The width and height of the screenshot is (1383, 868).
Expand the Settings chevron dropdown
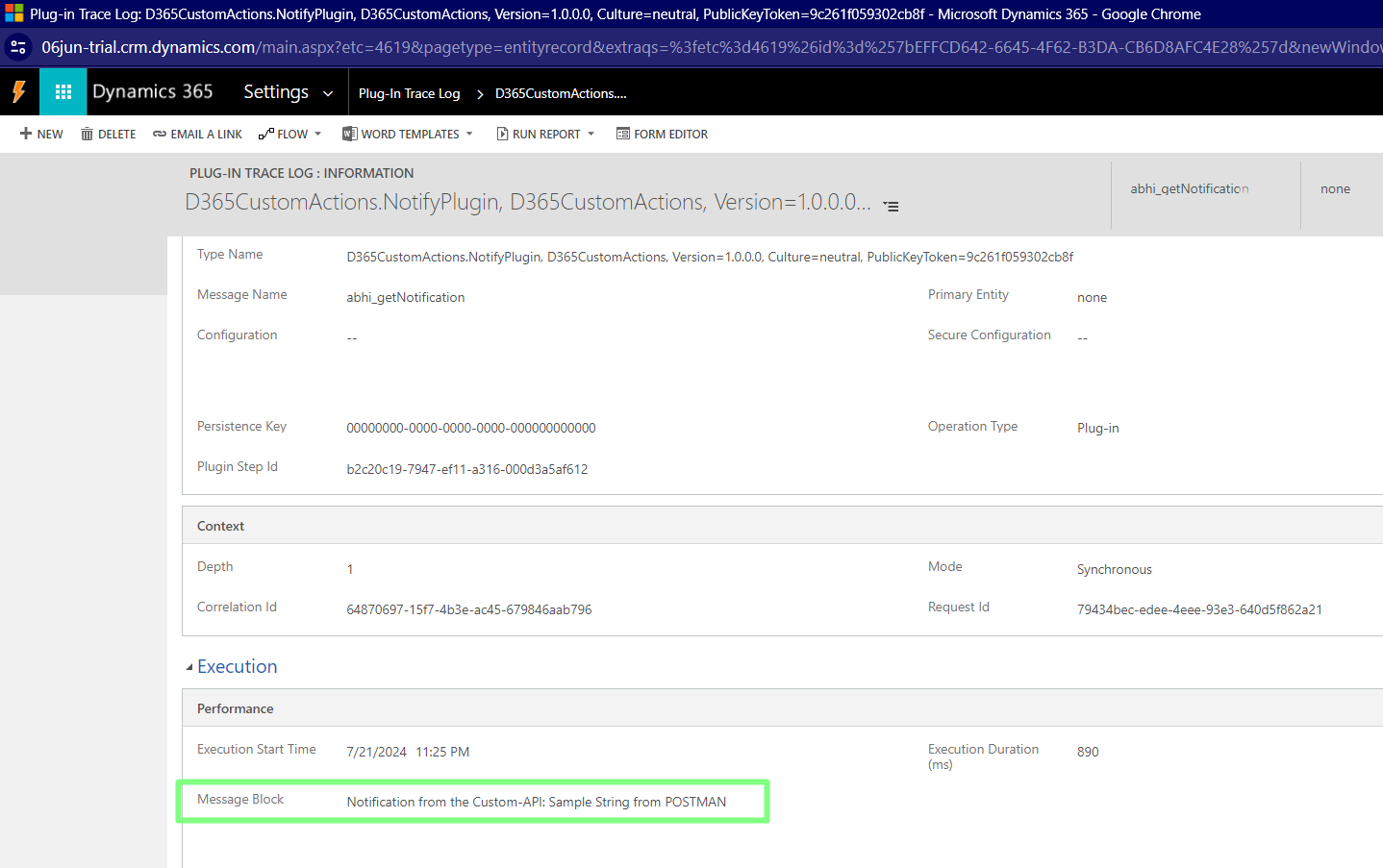point(328,93)
